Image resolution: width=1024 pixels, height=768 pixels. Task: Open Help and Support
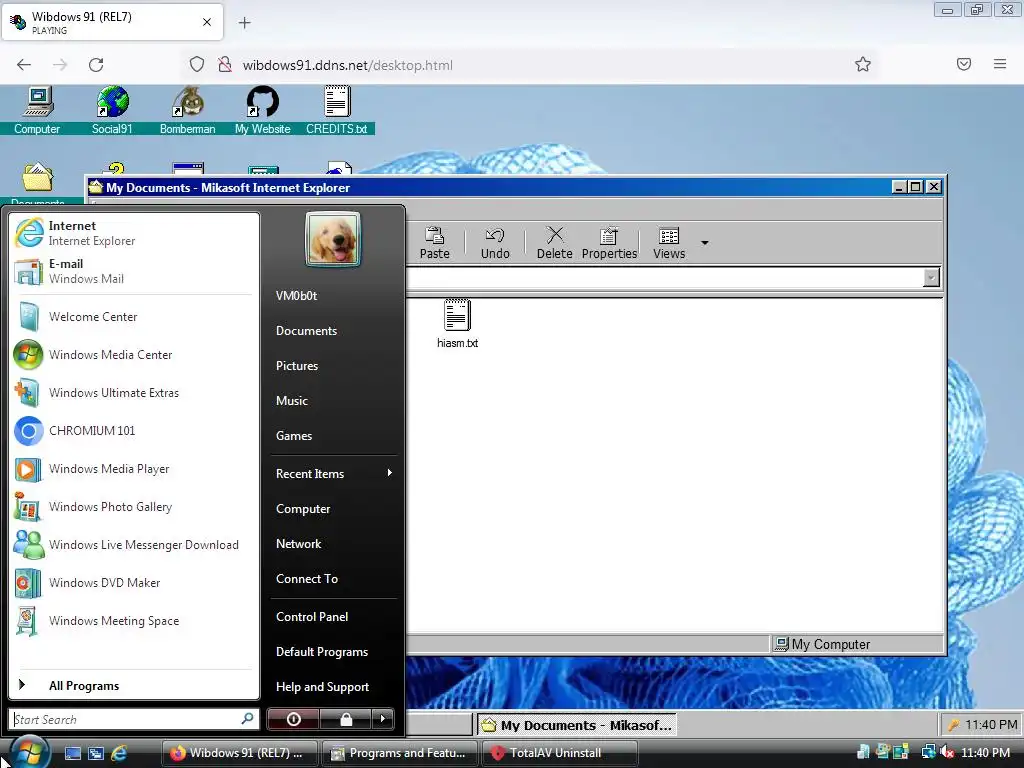click(x=333, y=686)
